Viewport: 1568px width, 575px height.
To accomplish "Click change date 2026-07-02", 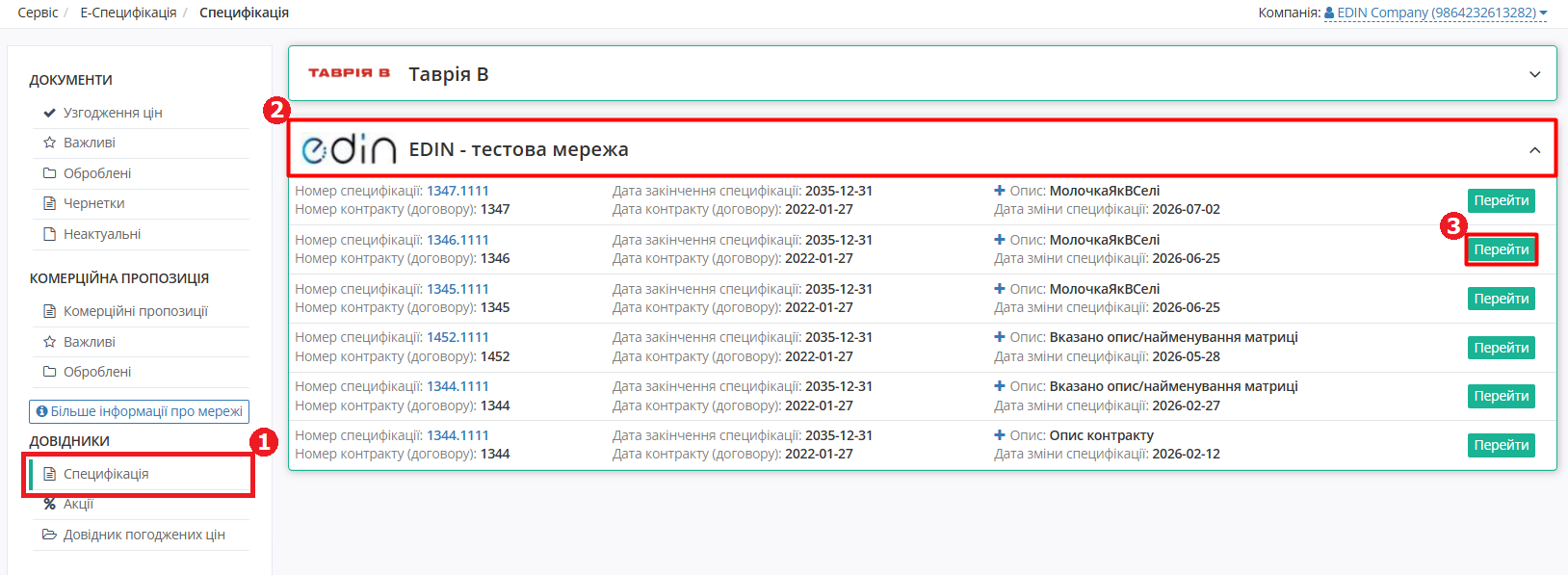I will pyautogui.click(x=1186, y=209).
